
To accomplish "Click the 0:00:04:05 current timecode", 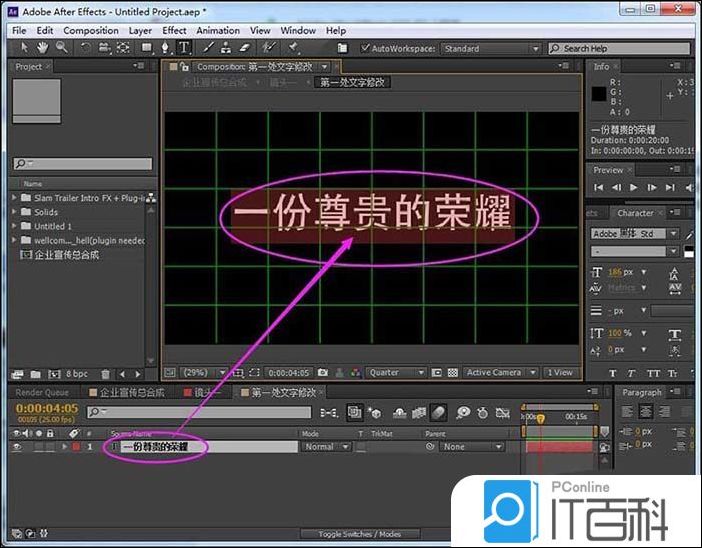I will (x=46, y=408).
